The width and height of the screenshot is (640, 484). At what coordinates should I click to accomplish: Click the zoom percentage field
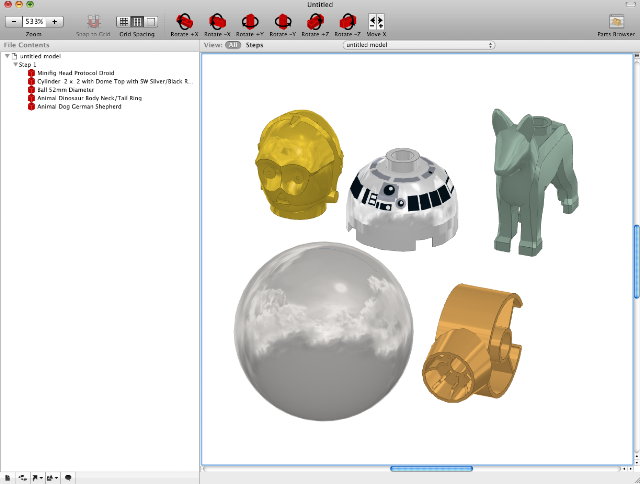(34, 22)
